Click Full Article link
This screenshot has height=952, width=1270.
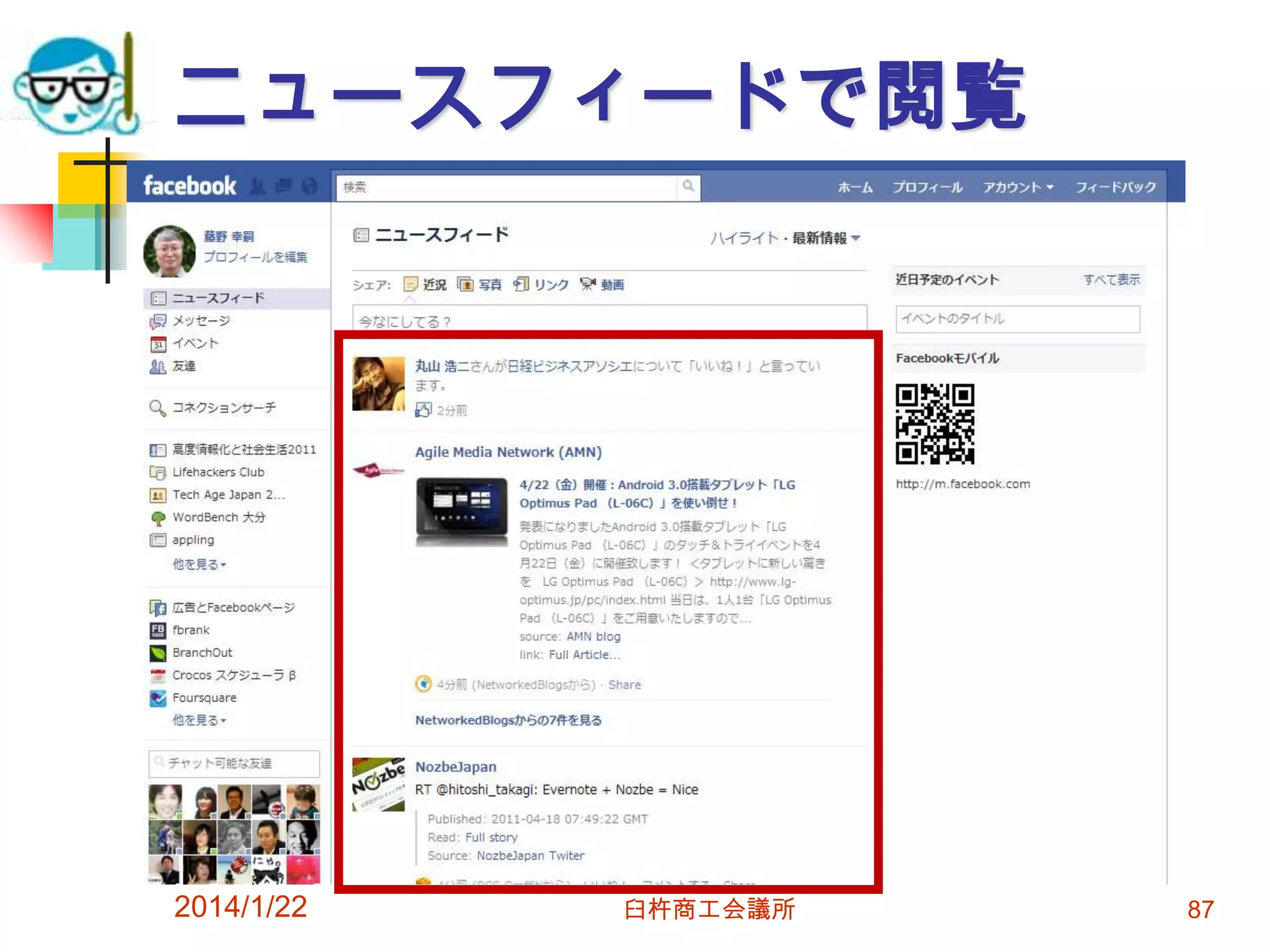tap(584, 655)
